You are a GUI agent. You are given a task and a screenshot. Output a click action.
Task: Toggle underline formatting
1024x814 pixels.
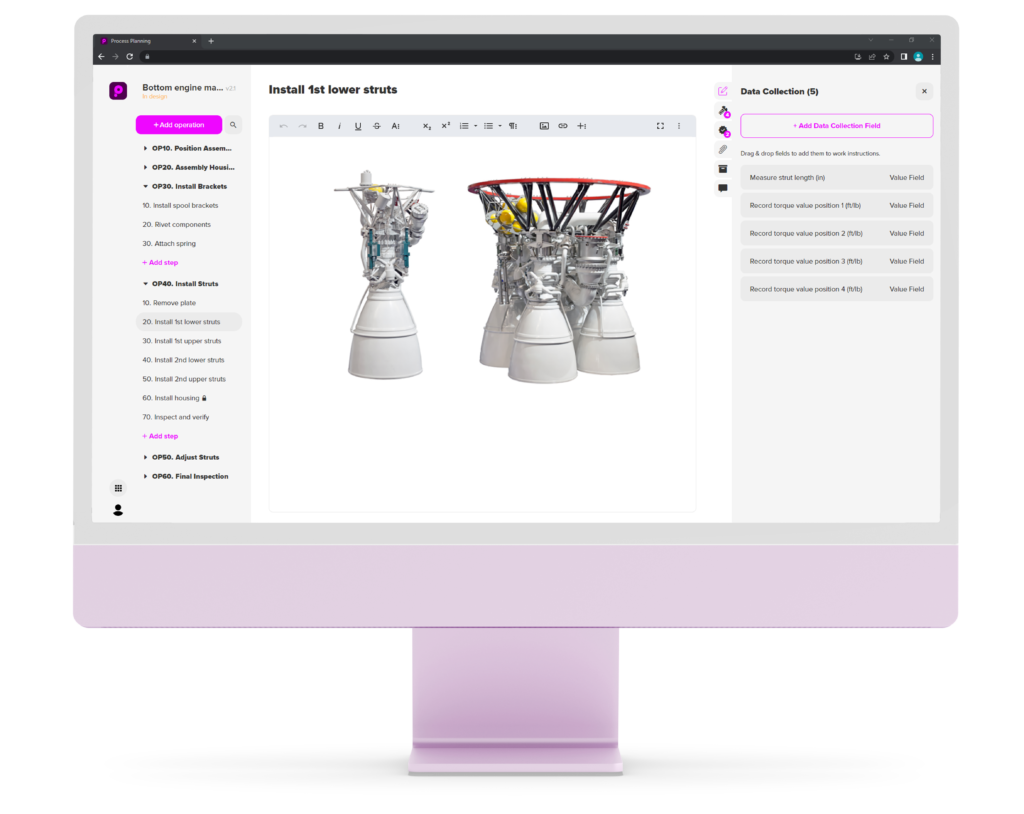click(x=358, y=126)
